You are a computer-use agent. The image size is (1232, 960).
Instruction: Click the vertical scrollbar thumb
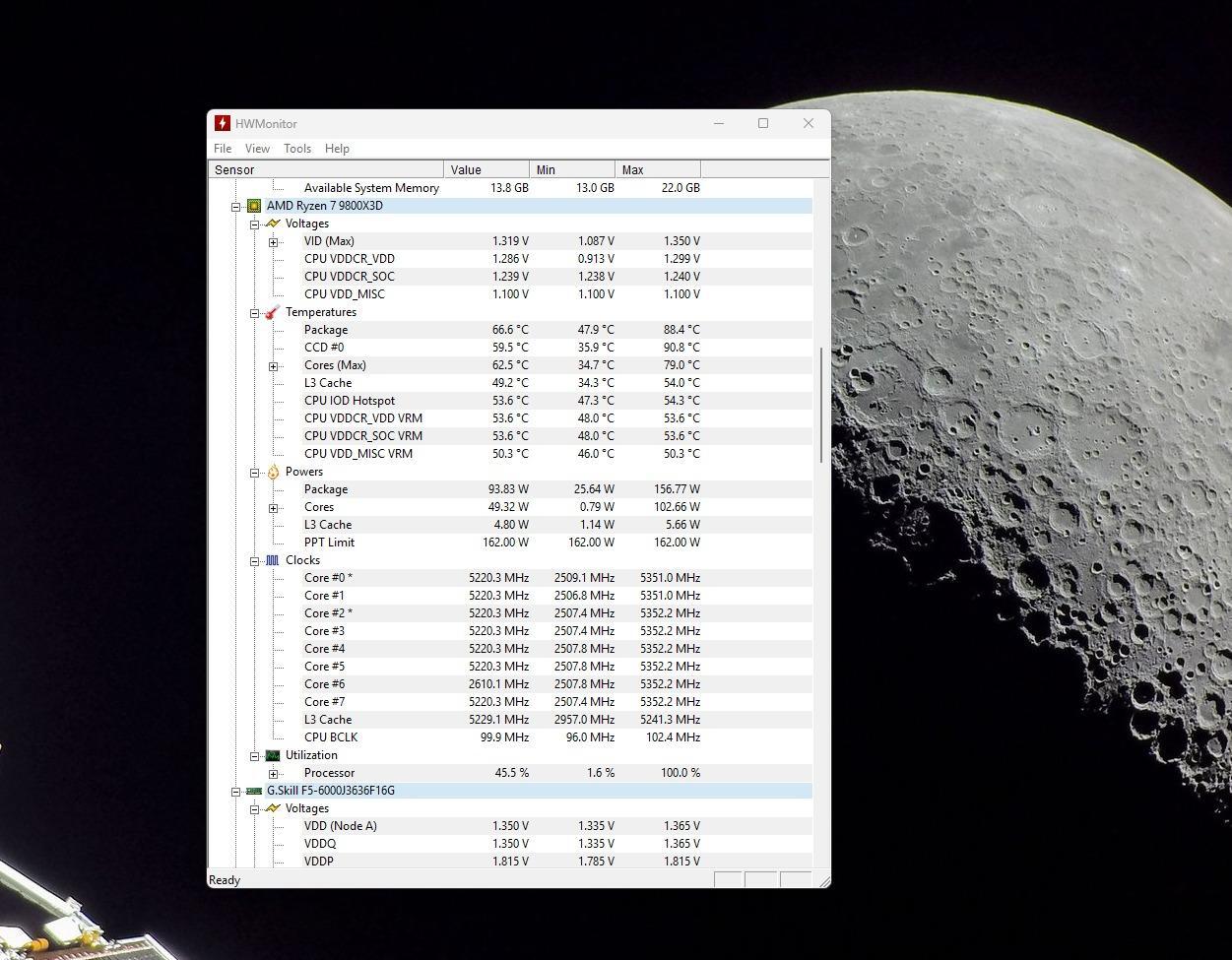(x=821, y=406)
